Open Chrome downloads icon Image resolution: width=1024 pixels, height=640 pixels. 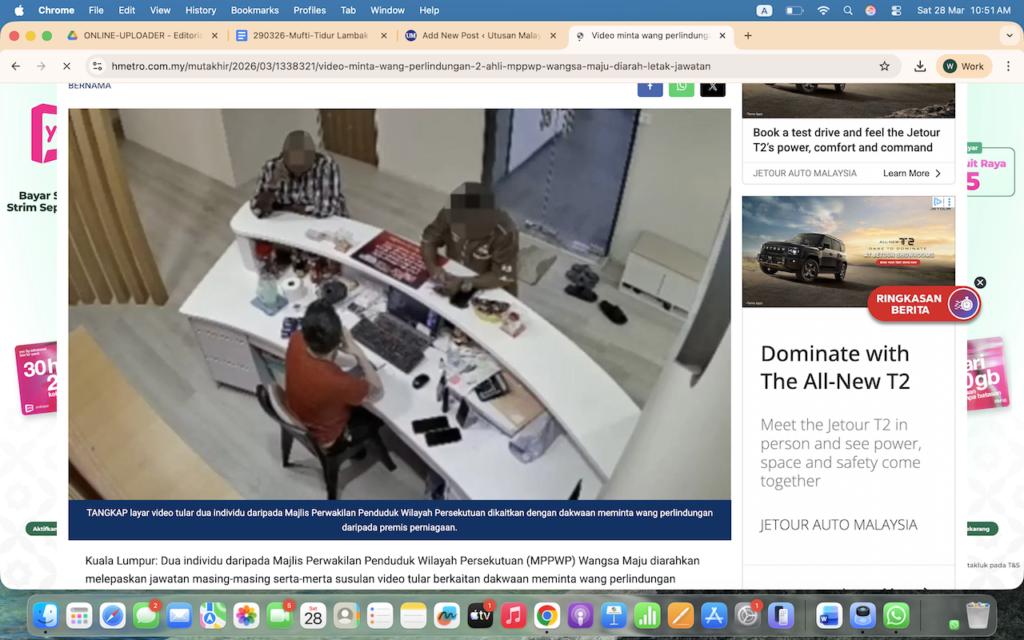(x=920, y=66)
